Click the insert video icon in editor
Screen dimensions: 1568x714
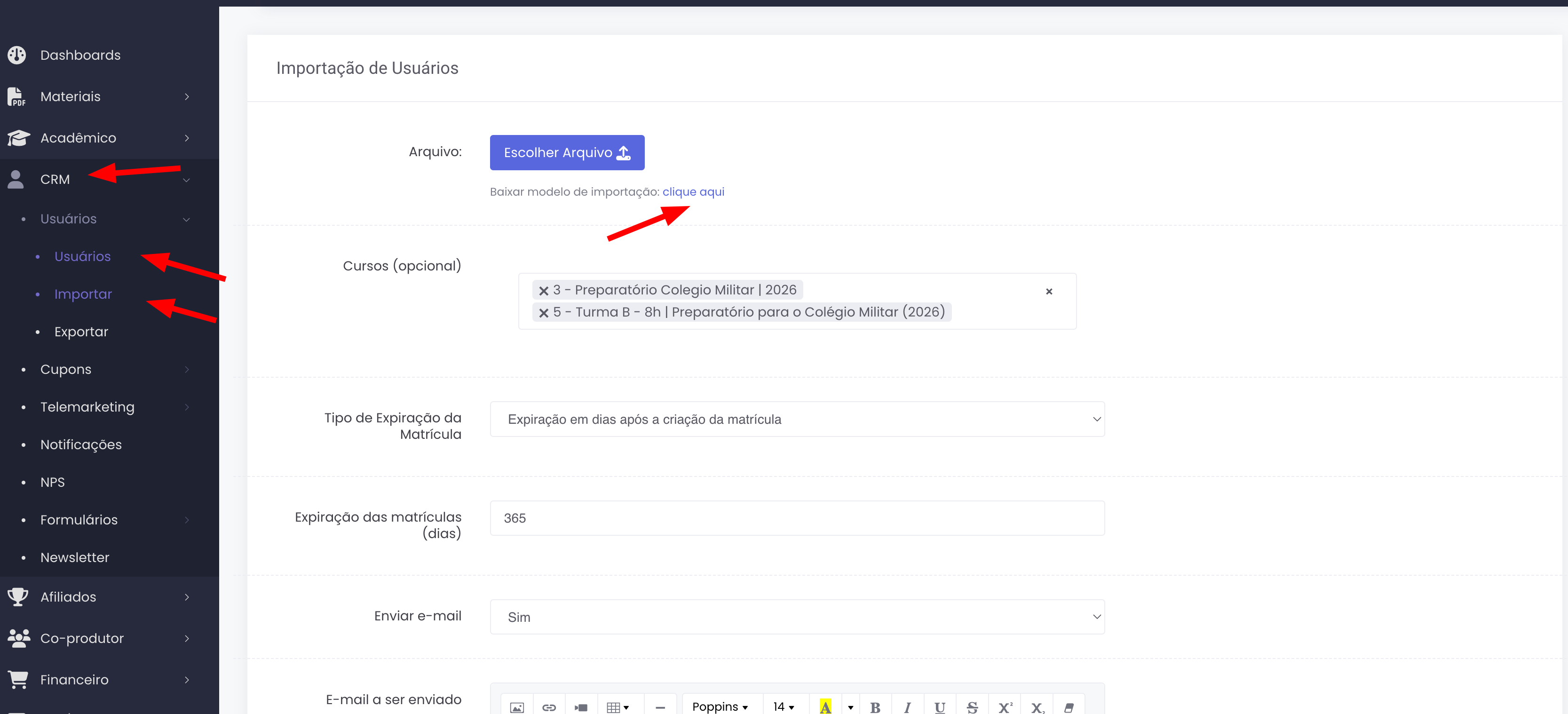pyautogui.click(x=581, y=706)
